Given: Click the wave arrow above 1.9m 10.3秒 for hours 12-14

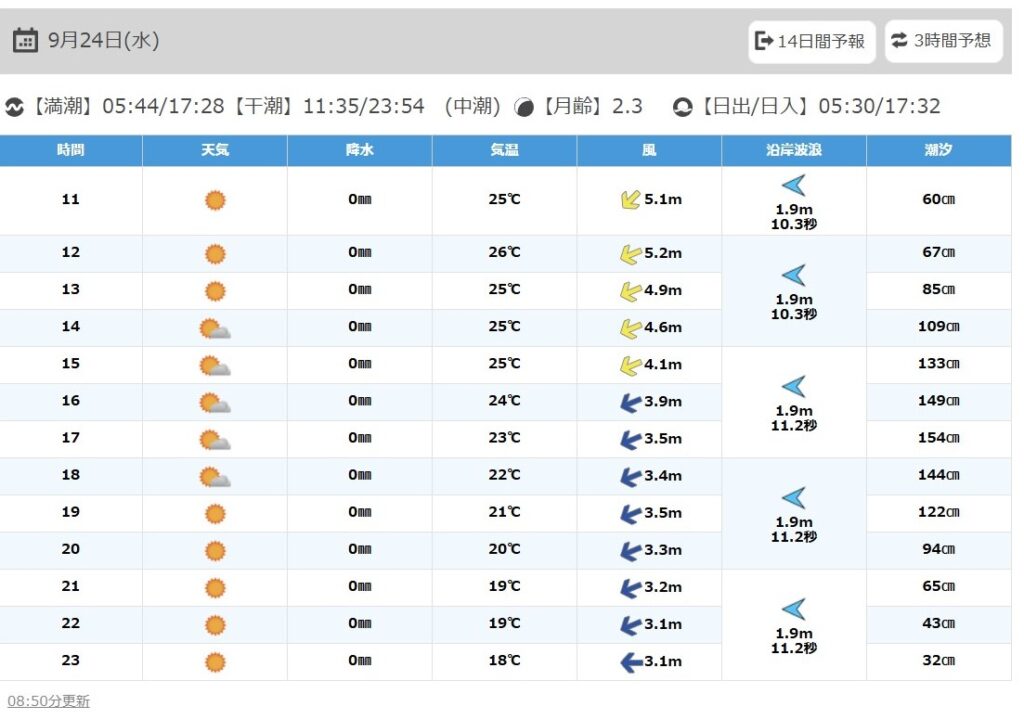Looking at the screenshot, I should click(x=793, y=275).
